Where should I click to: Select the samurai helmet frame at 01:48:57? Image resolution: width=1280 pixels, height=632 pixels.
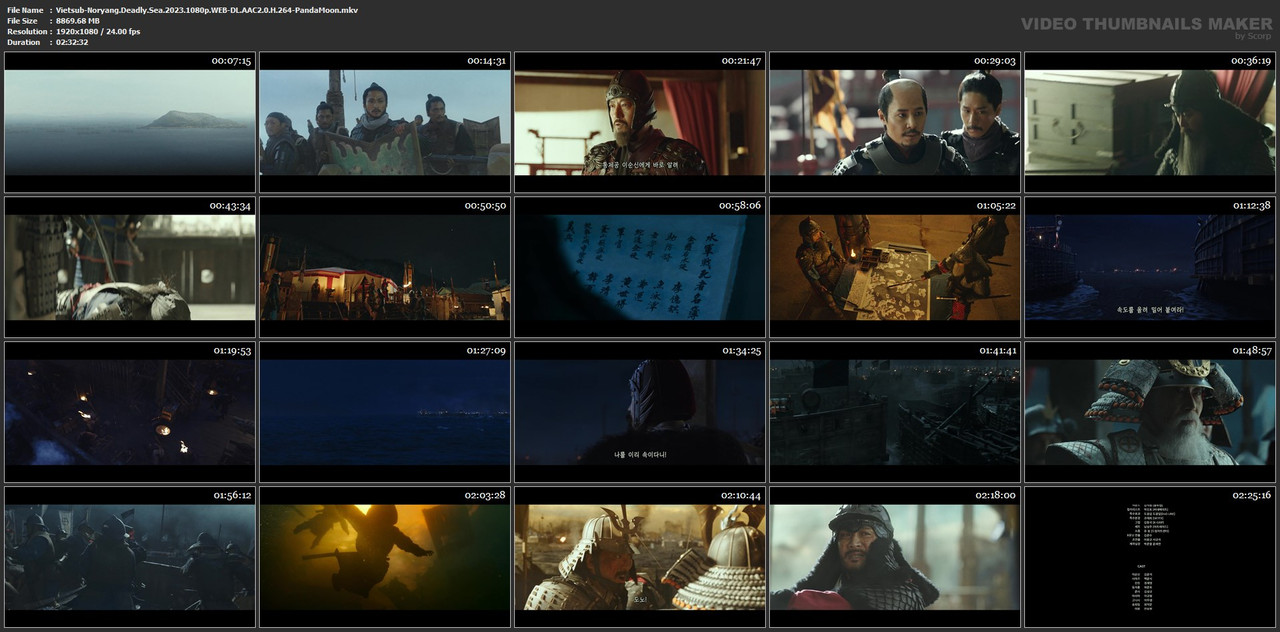point(1150,412)
